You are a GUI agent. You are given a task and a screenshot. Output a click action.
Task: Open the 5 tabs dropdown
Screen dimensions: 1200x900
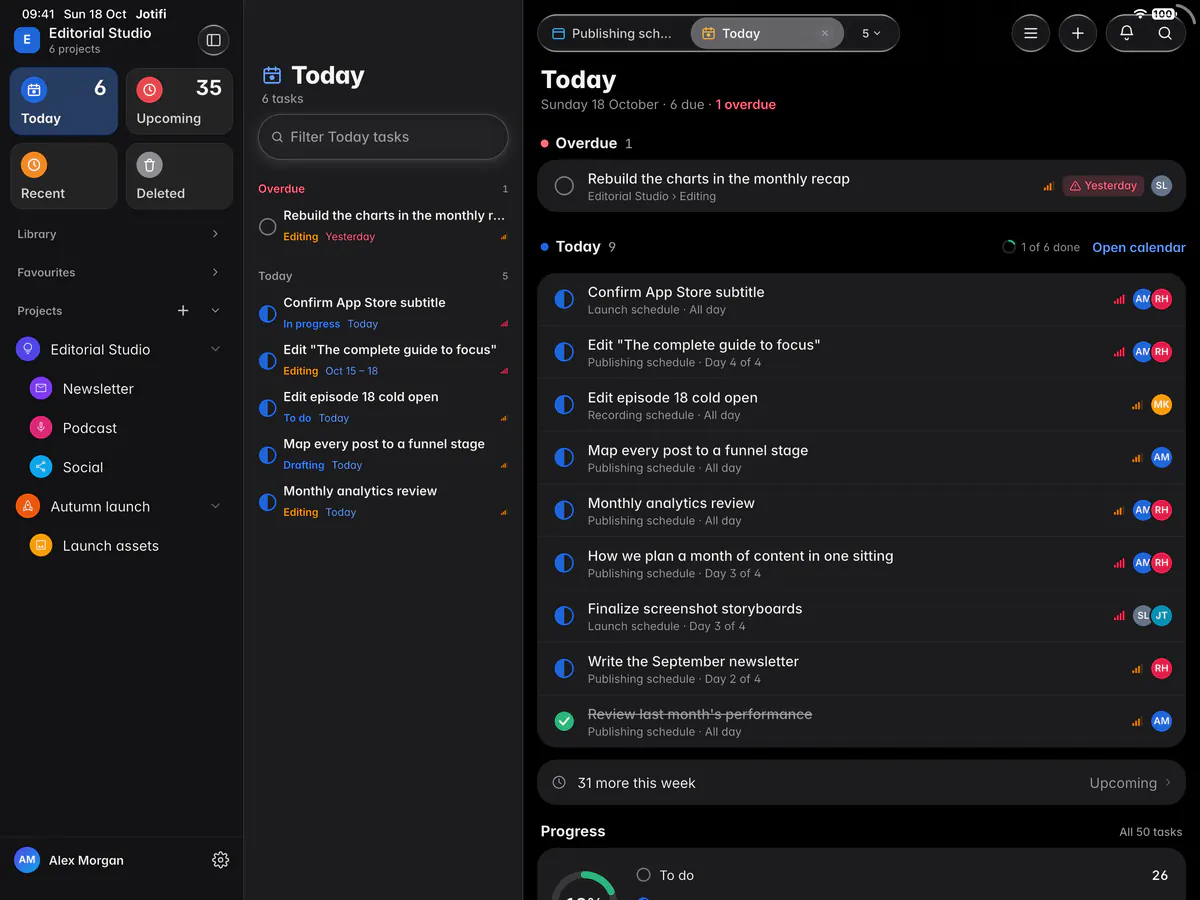tap(871, 33)
